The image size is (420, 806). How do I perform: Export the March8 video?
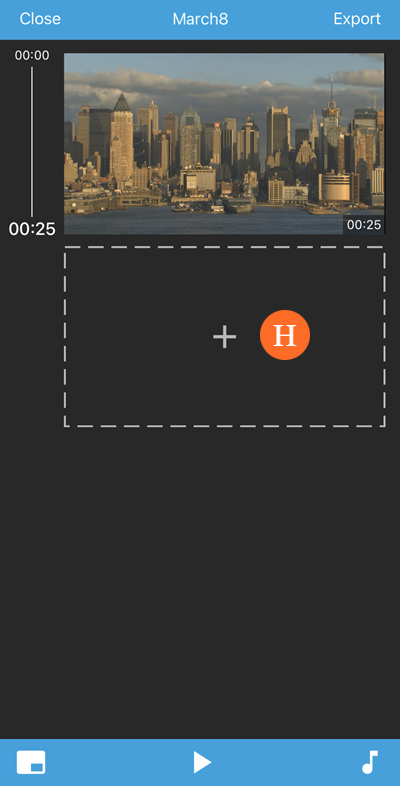coord(357,19)
